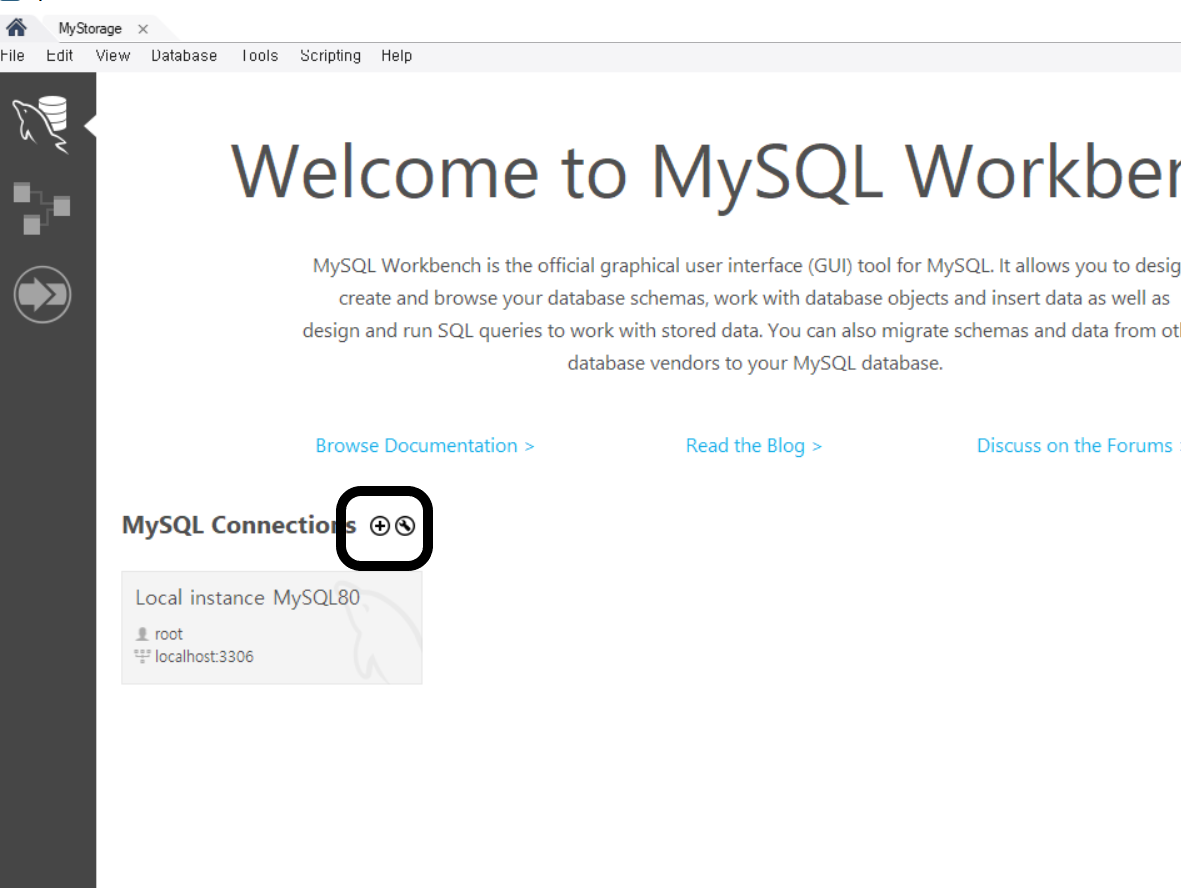
Task: Click the Browse Documentation link
Action: (x=425, y=446)
